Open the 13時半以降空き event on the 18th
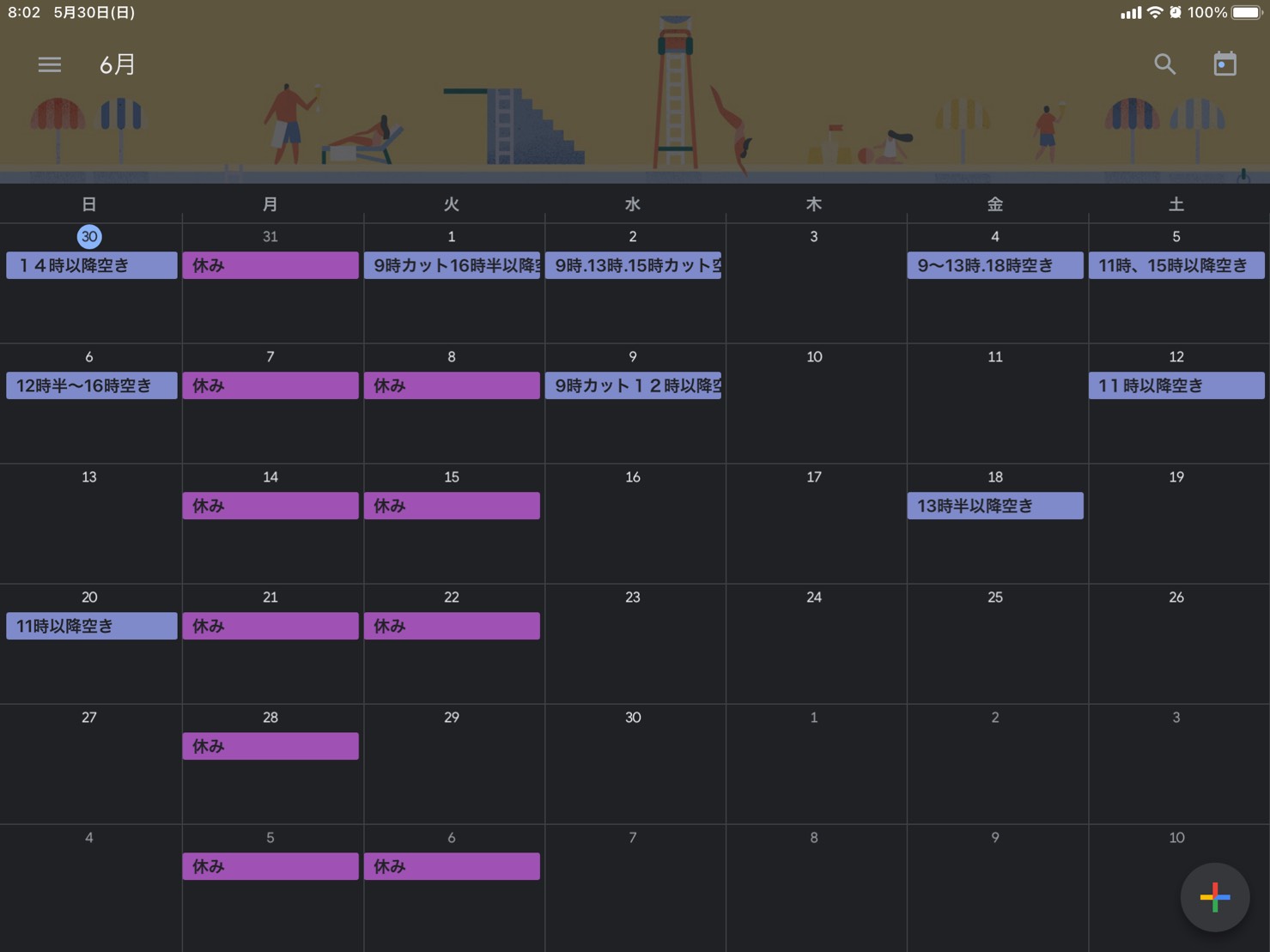Screen dimensions: 1270x952 tap(994, 506)
